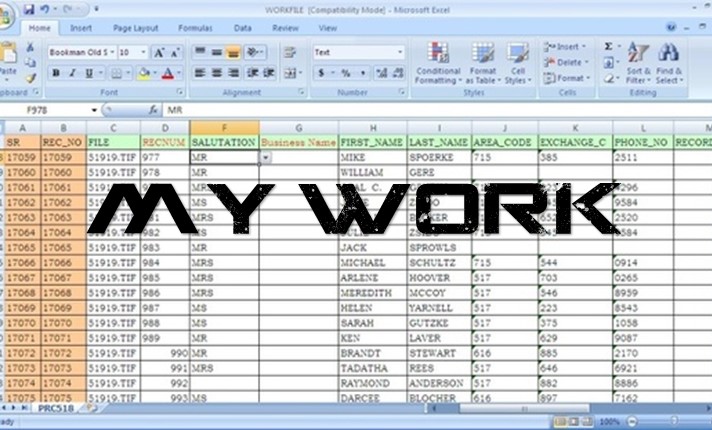
Task: Click the zoom slider in status bar
Action: click(674, 421)
